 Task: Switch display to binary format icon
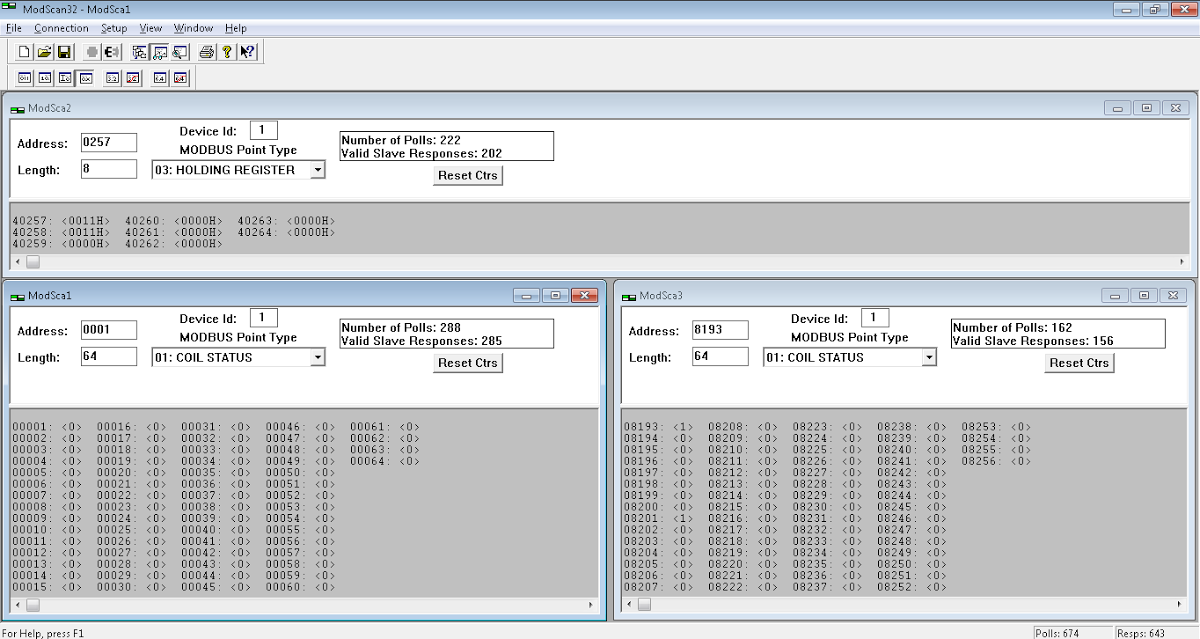click(25, 78)
